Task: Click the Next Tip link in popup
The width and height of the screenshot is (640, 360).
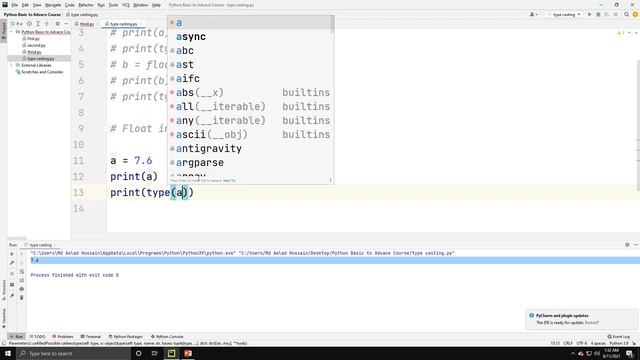Action: coord(230,180)
